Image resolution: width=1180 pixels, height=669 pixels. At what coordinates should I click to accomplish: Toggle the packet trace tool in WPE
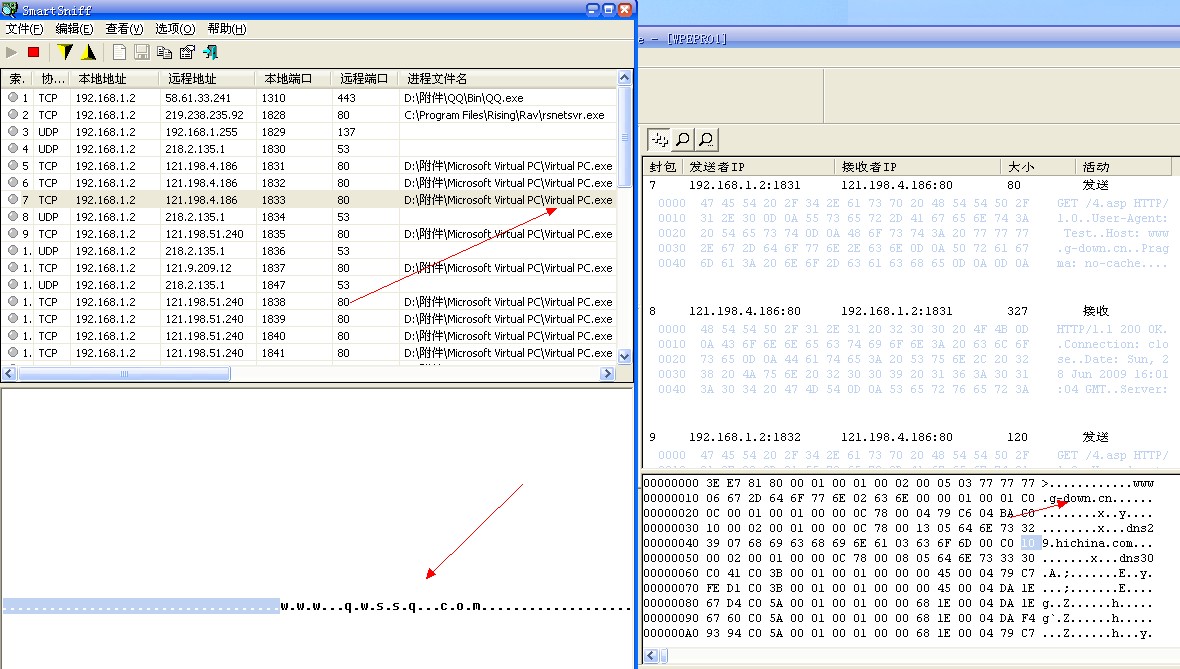point(659,139)
